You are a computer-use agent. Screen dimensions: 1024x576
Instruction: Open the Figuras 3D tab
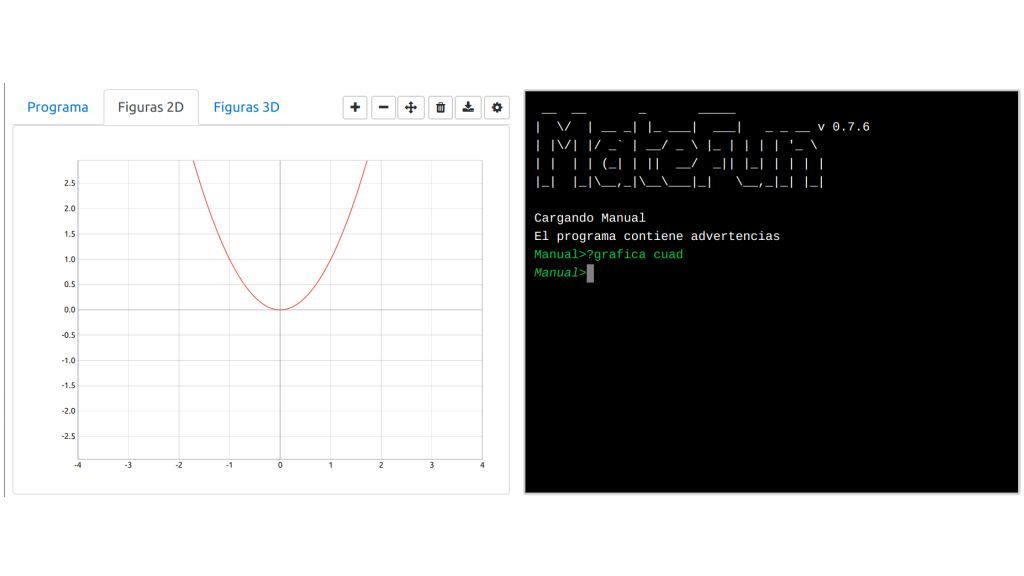246,107
